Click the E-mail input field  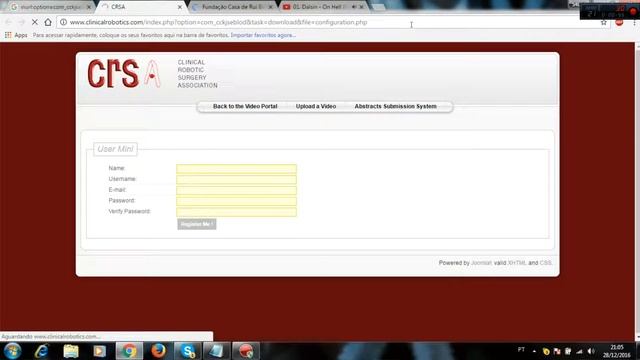(x=236, y=190)
